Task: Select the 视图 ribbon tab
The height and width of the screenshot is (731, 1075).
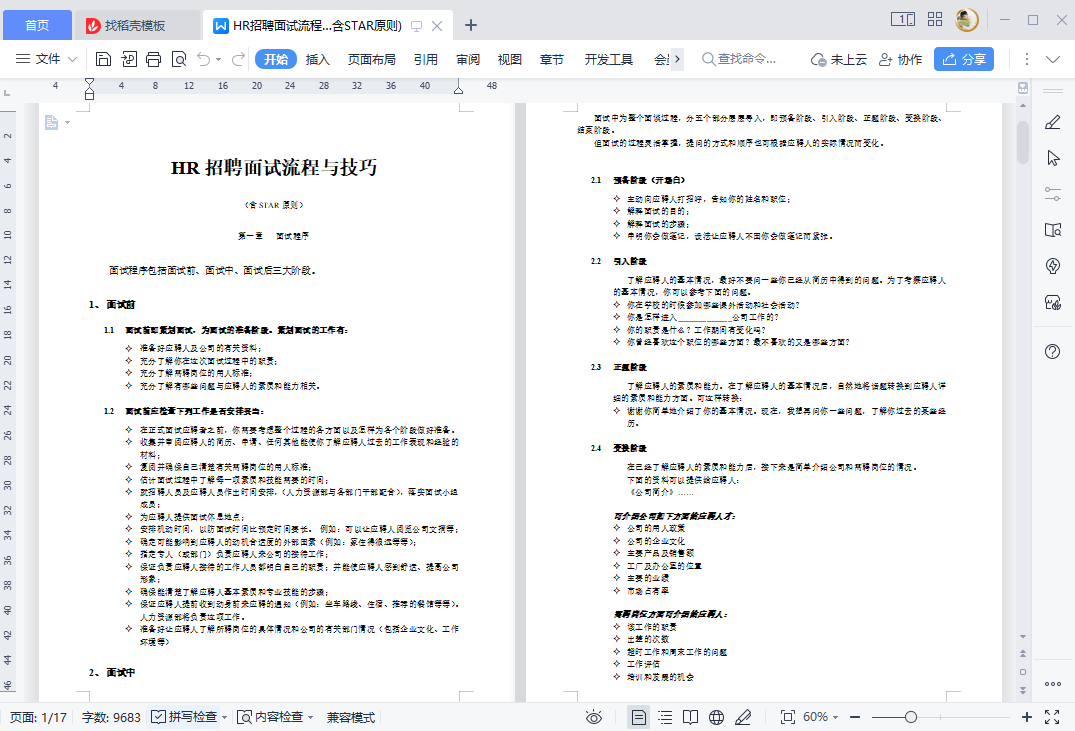Action: [509, 60]
